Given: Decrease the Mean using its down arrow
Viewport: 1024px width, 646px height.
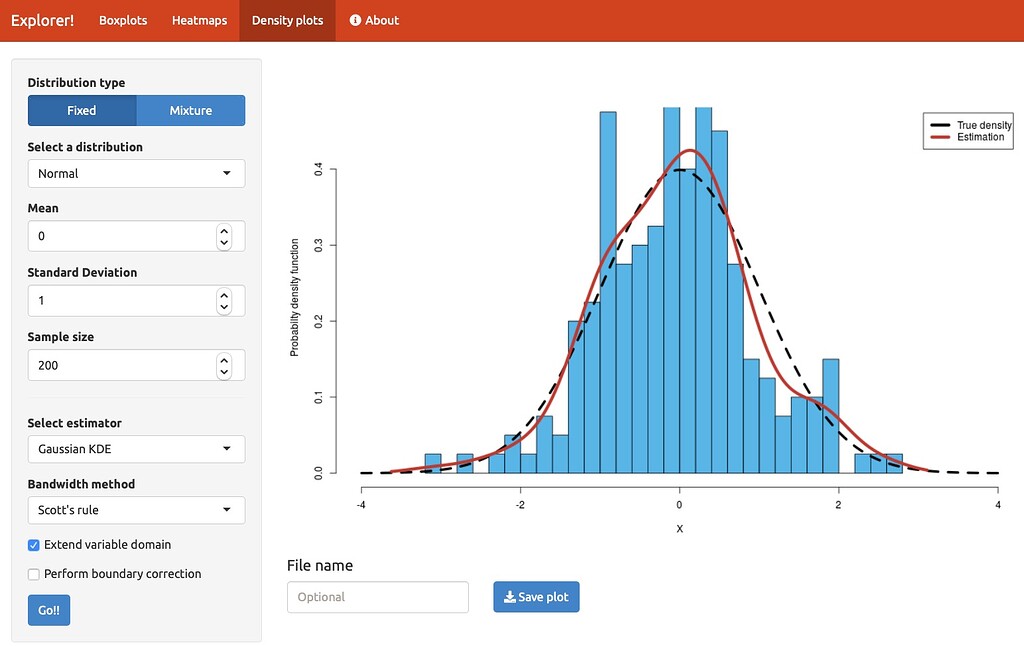Looking at the screenshot, I should (x=224, y=242).
